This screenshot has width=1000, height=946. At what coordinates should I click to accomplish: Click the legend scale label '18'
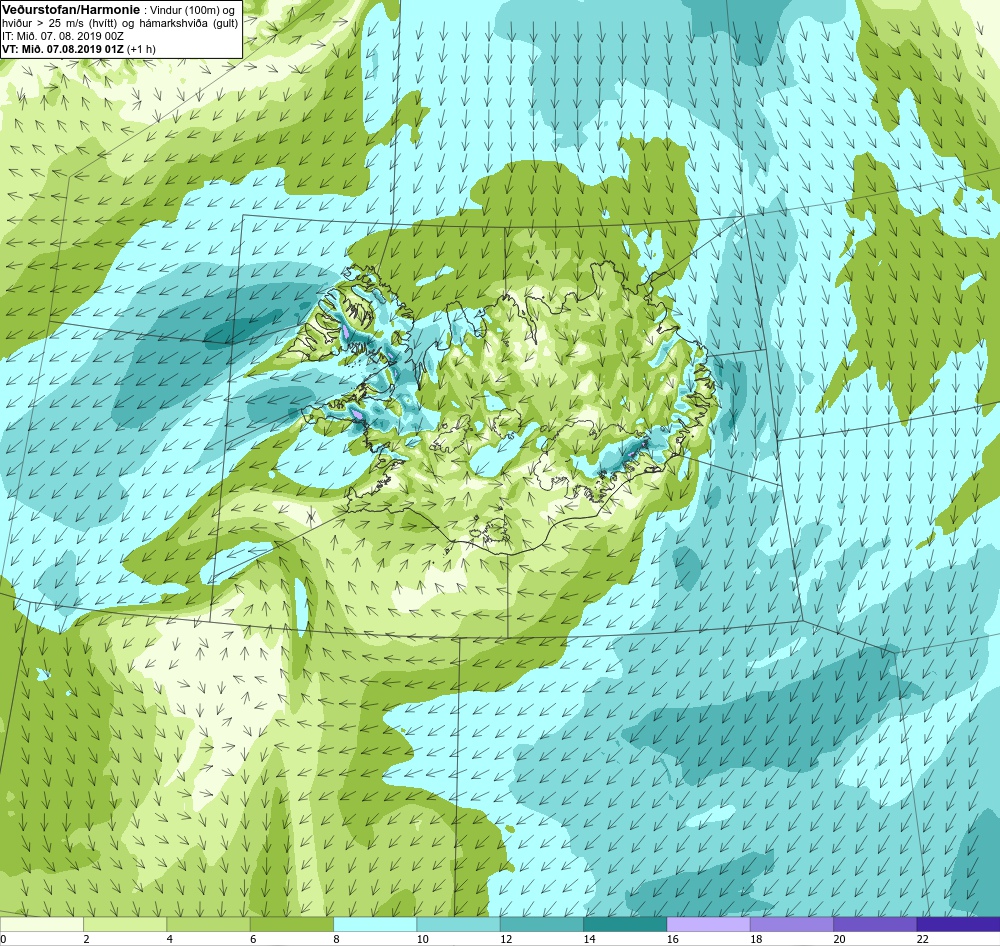click(x=756, y=939)
